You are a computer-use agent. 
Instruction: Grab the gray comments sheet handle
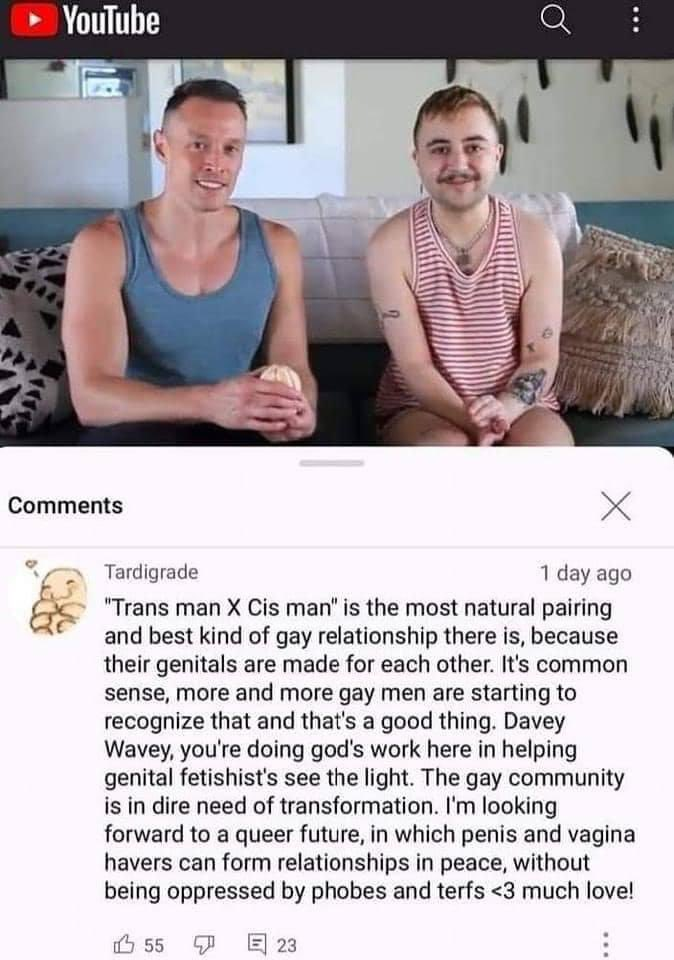pyautogui.click(x=332, y=463)
